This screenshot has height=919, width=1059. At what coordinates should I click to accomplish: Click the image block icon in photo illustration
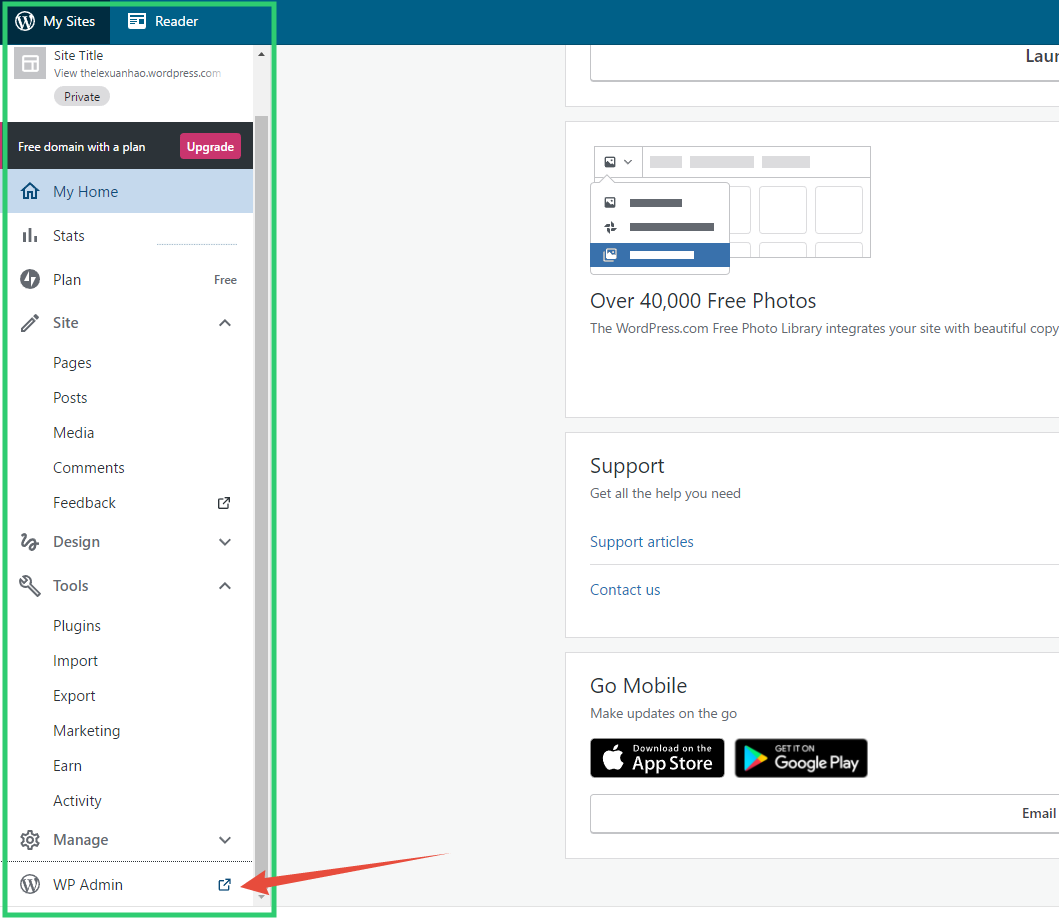coord(610,162)
